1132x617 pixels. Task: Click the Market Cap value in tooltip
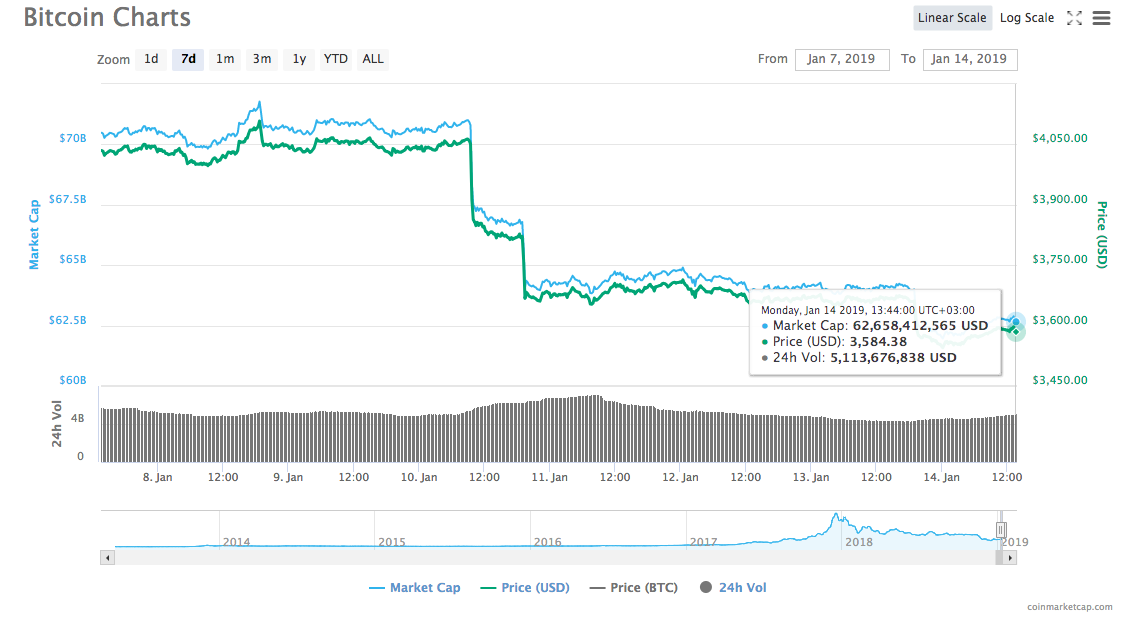pyautogui.click(x=920, y=325)
